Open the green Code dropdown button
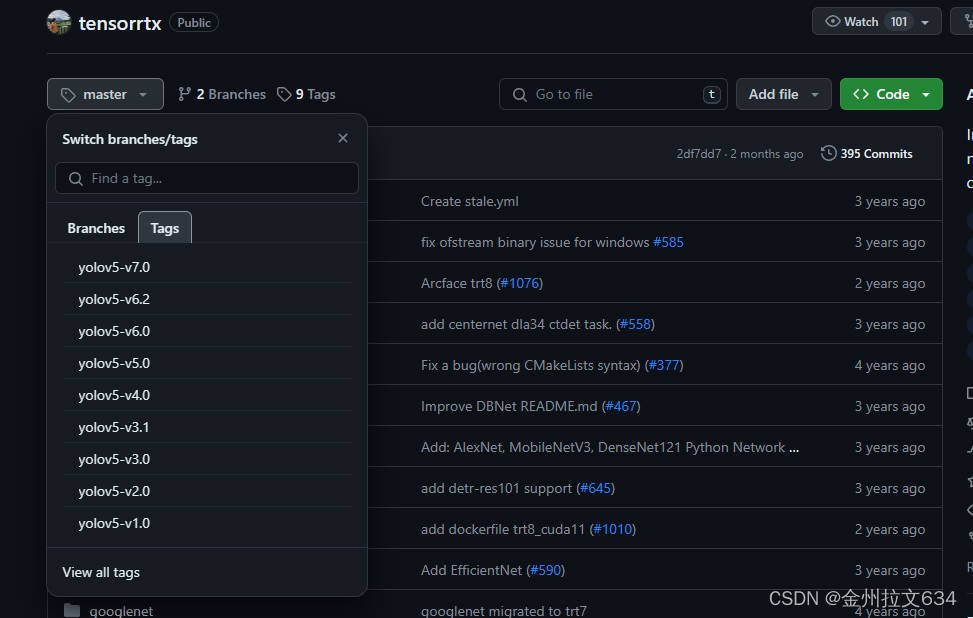 (891, 94)
